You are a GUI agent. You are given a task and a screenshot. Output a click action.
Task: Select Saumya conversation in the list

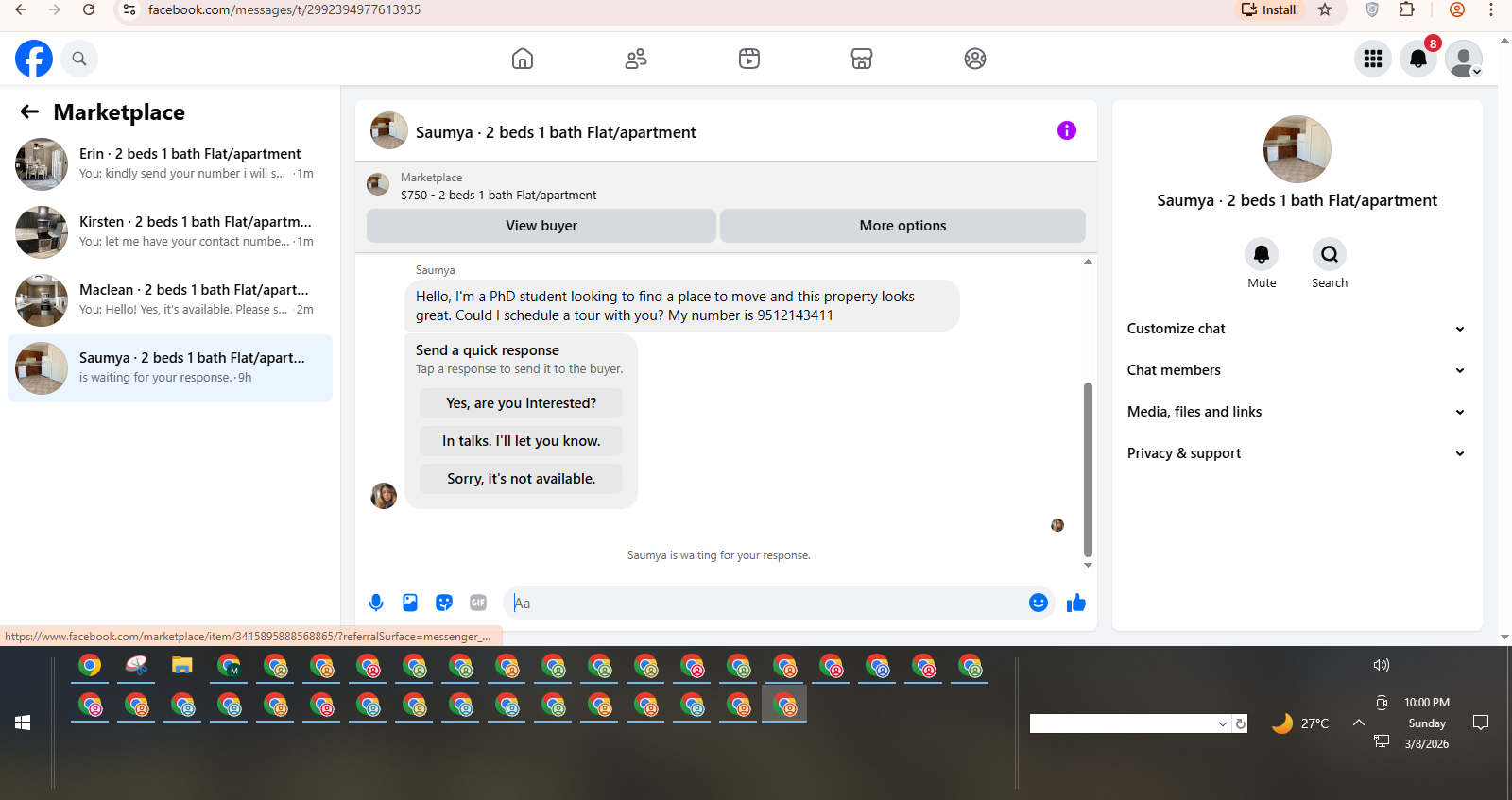coord(170,368)
